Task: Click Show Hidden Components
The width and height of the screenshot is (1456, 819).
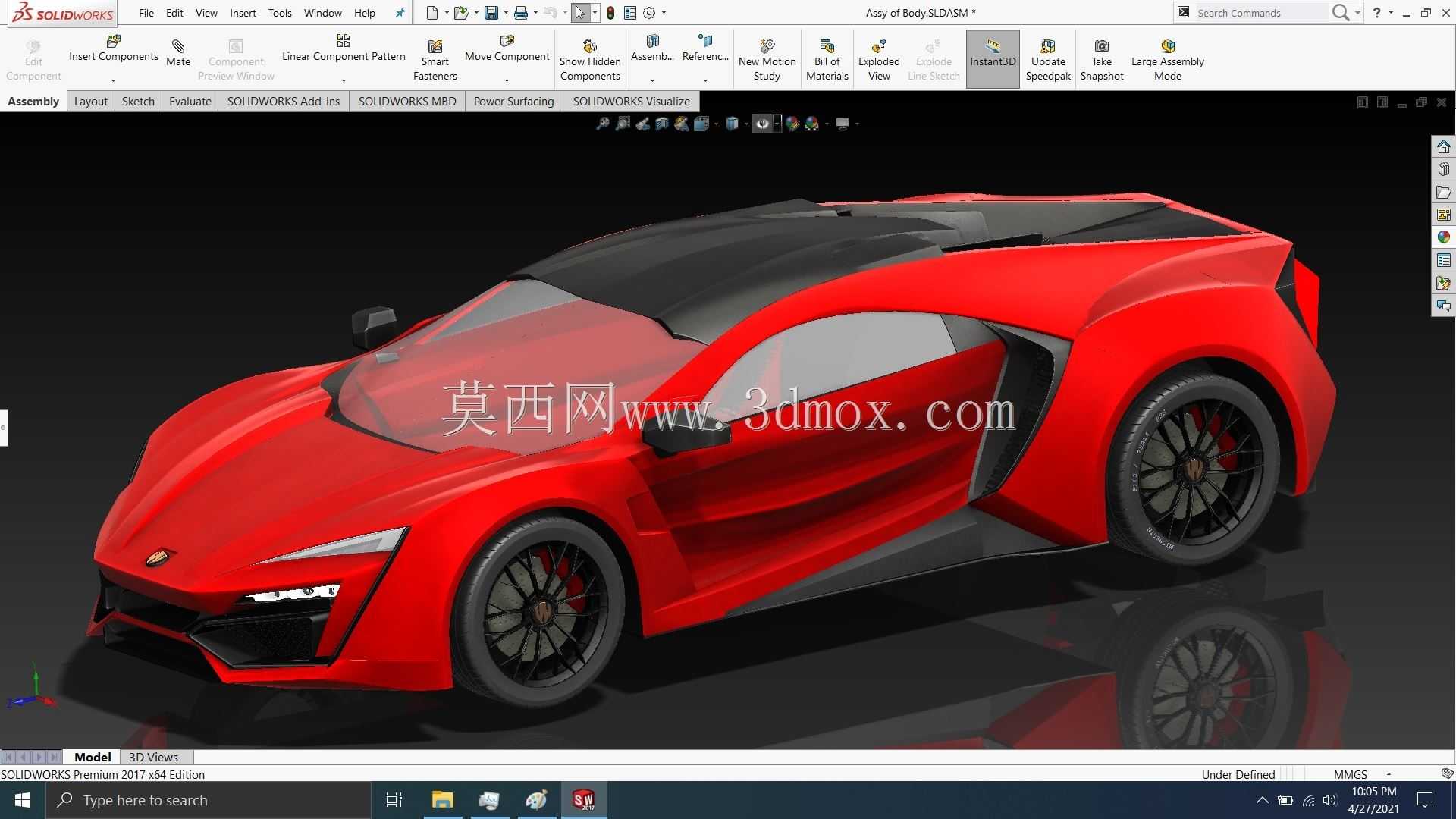Action: coord(590,61)
